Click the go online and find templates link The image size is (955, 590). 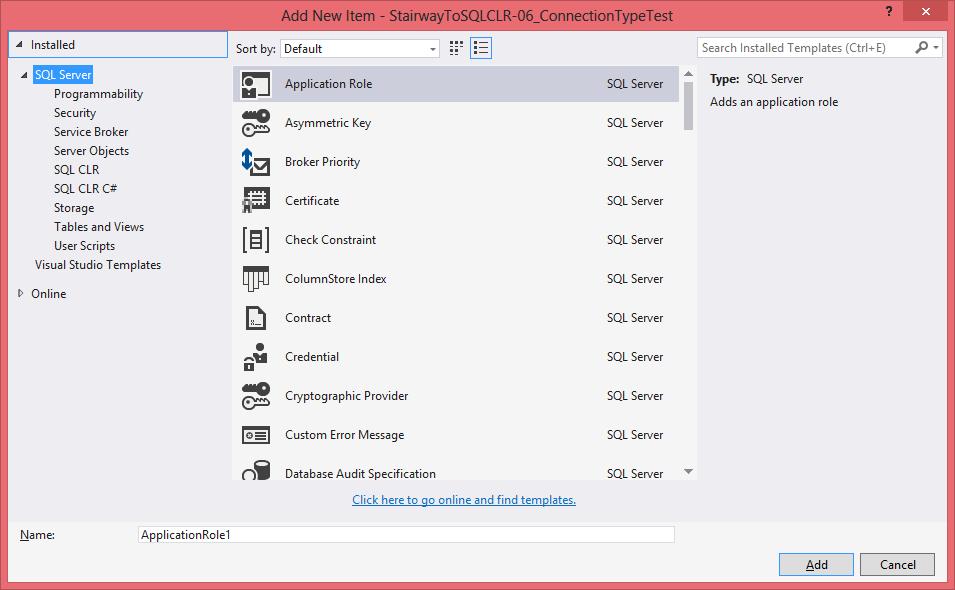point(464,500)
